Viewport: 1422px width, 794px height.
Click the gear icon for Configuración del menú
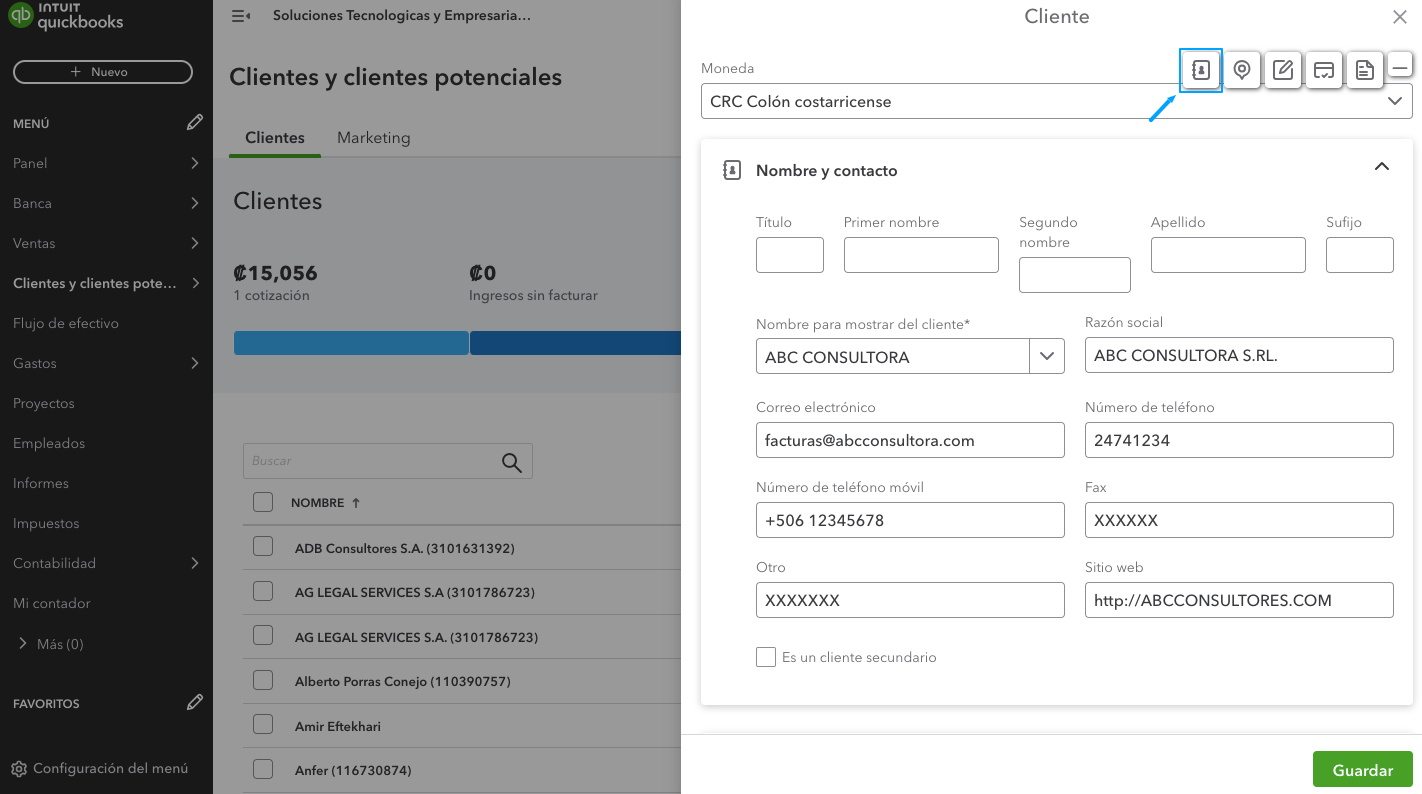coord(19,769)
